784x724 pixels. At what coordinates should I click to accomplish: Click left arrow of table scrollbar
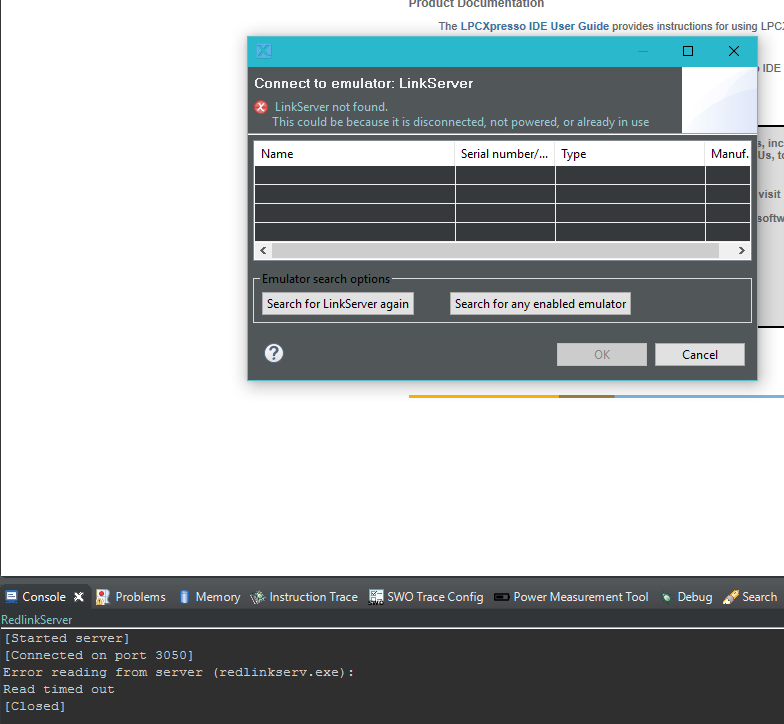[264, 250]
